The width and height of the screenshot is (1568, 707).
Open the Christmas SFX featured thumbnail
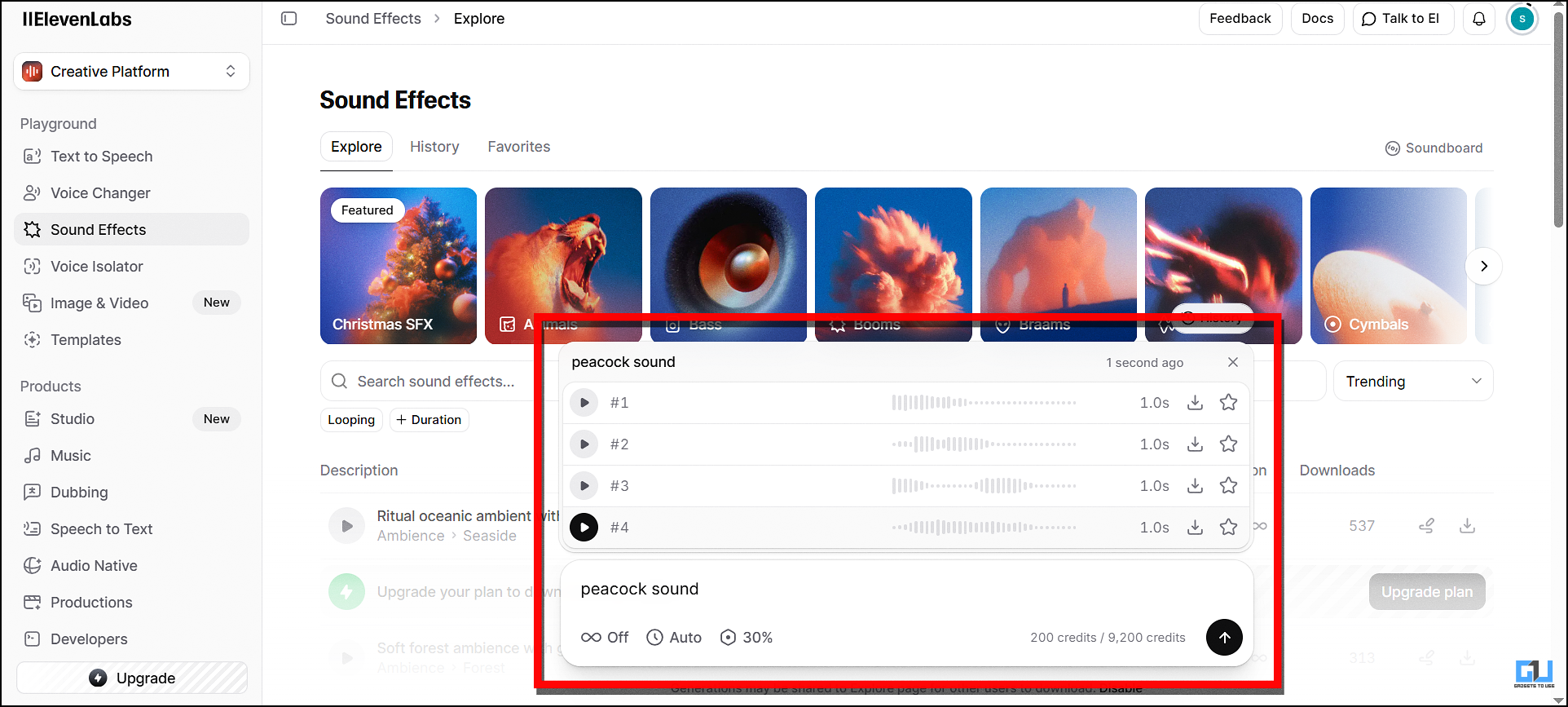(399, 266)
